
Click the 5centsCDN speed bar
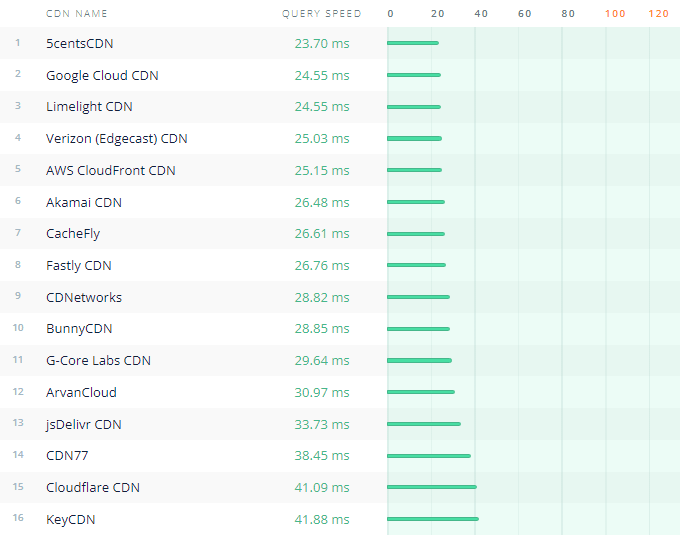pyautogui.click(x=413, y=43)
